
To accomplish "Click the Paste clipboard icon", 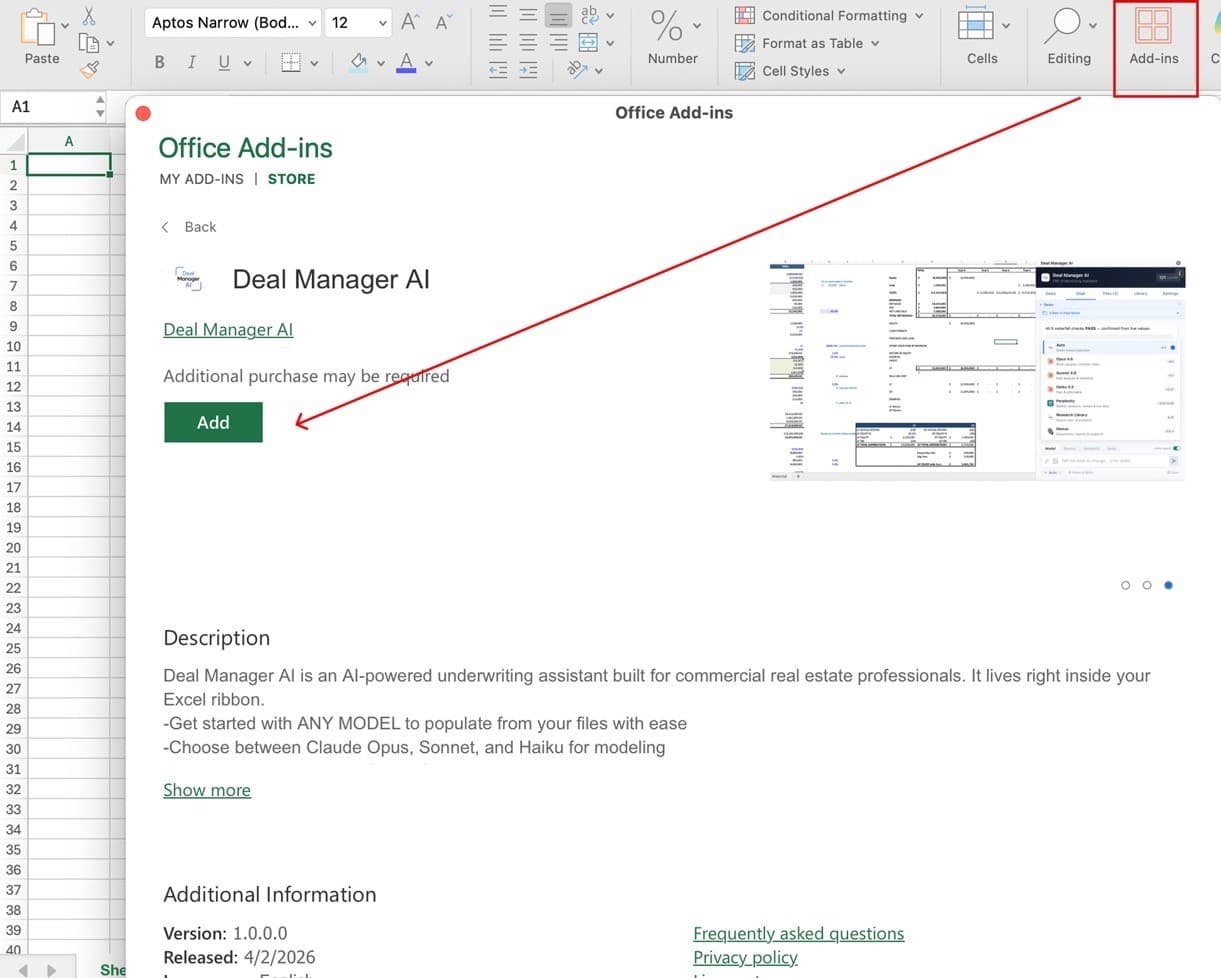I will click(37, 26).
